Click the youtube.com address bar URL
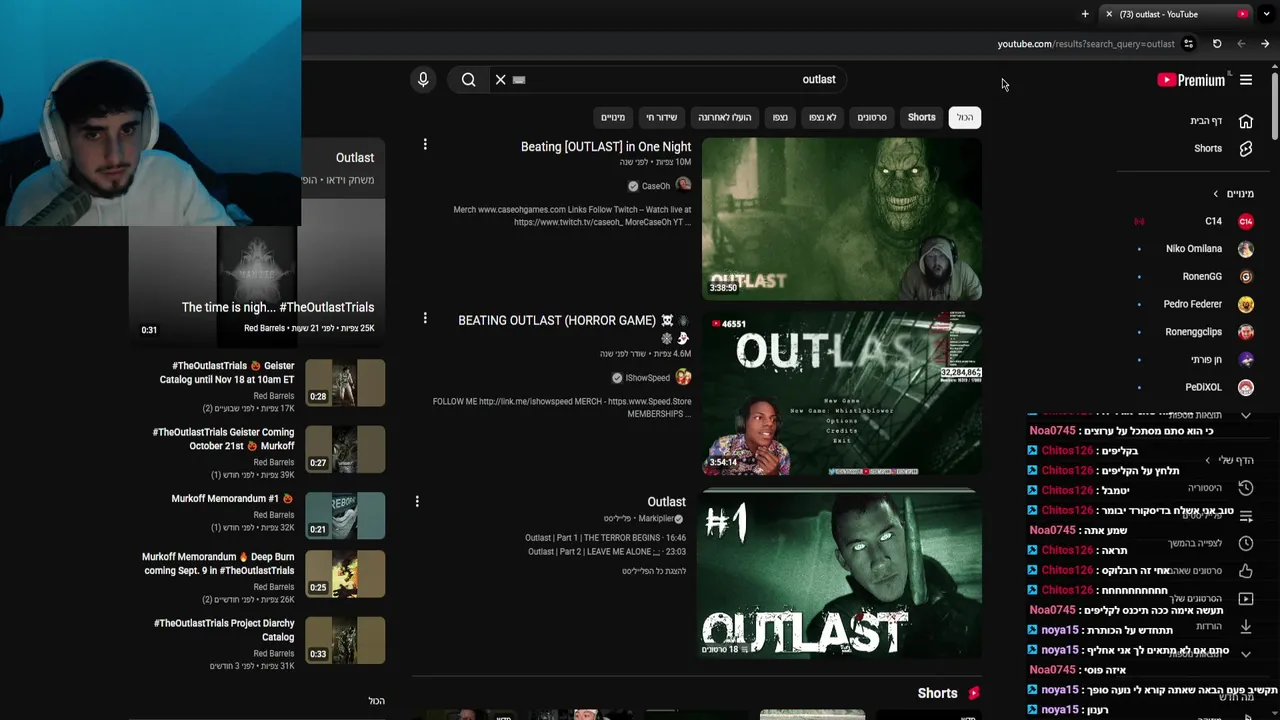Viewport: 1280px width, 720px height. (1086, 44)
